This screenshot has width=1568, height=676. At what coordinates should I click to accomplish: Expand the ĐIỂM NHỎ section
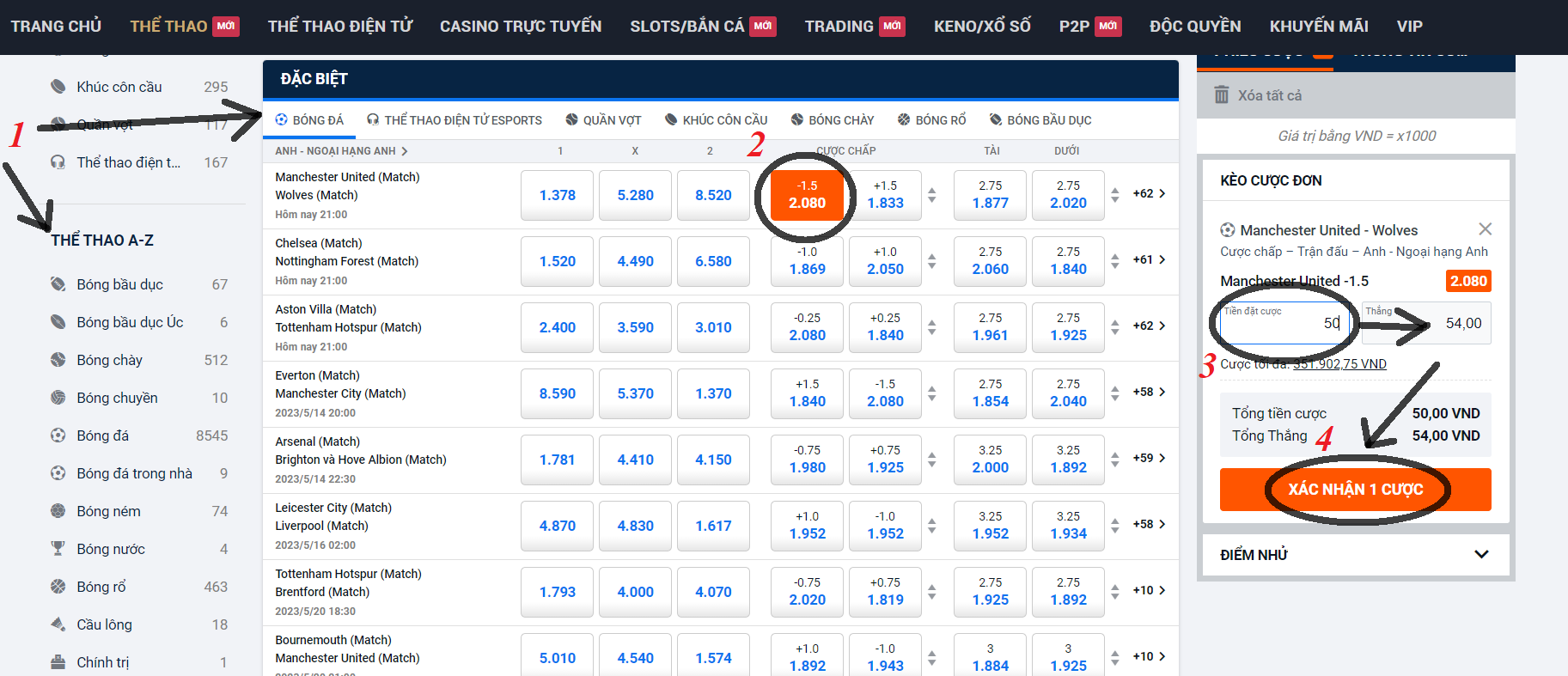(1355, 555)
